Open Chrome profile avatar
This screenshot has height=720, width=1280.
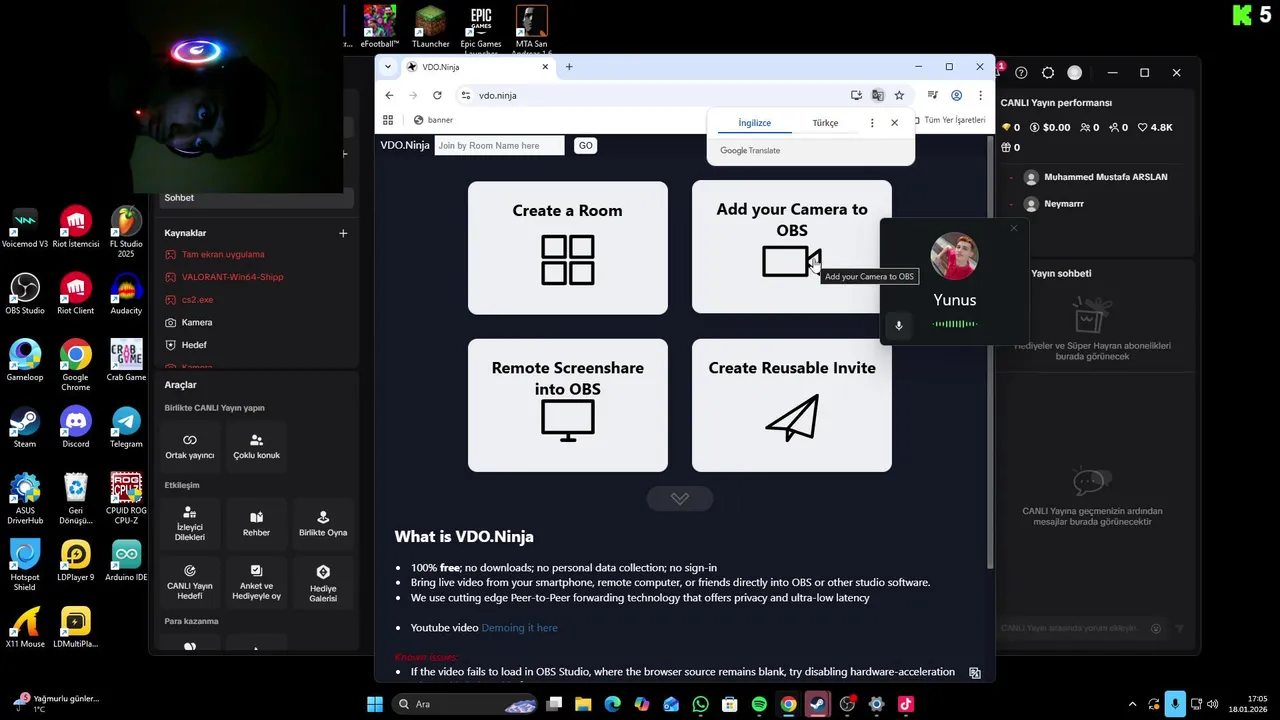pos(956,95)
